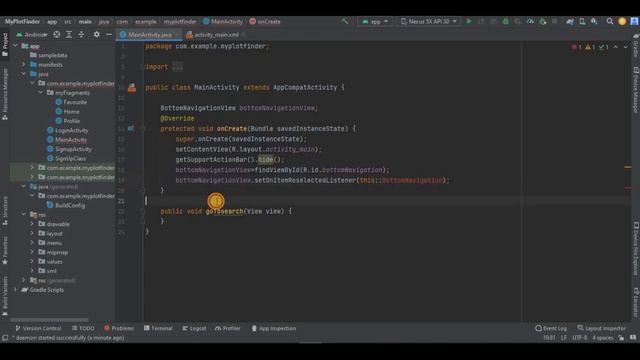Image resolution: width=640 pixels, height=360 pixels.
Task: Open the Structure sidebar button
Action: click(5, 211)
